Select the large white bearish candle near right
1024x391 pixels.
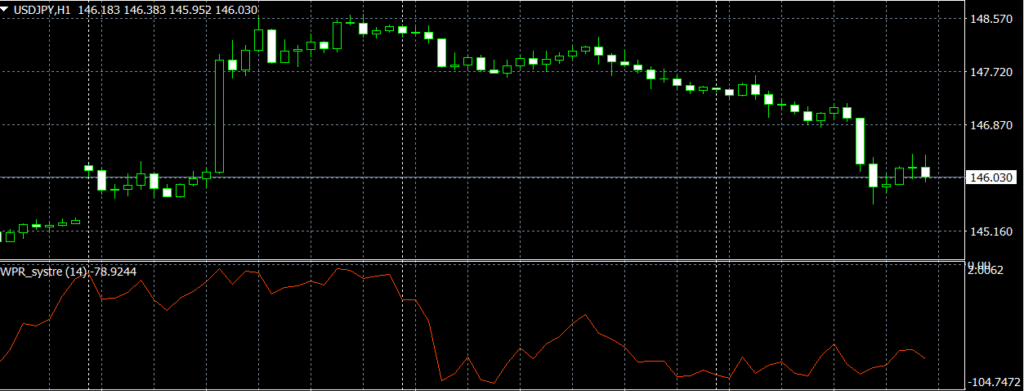coord(861,141)
